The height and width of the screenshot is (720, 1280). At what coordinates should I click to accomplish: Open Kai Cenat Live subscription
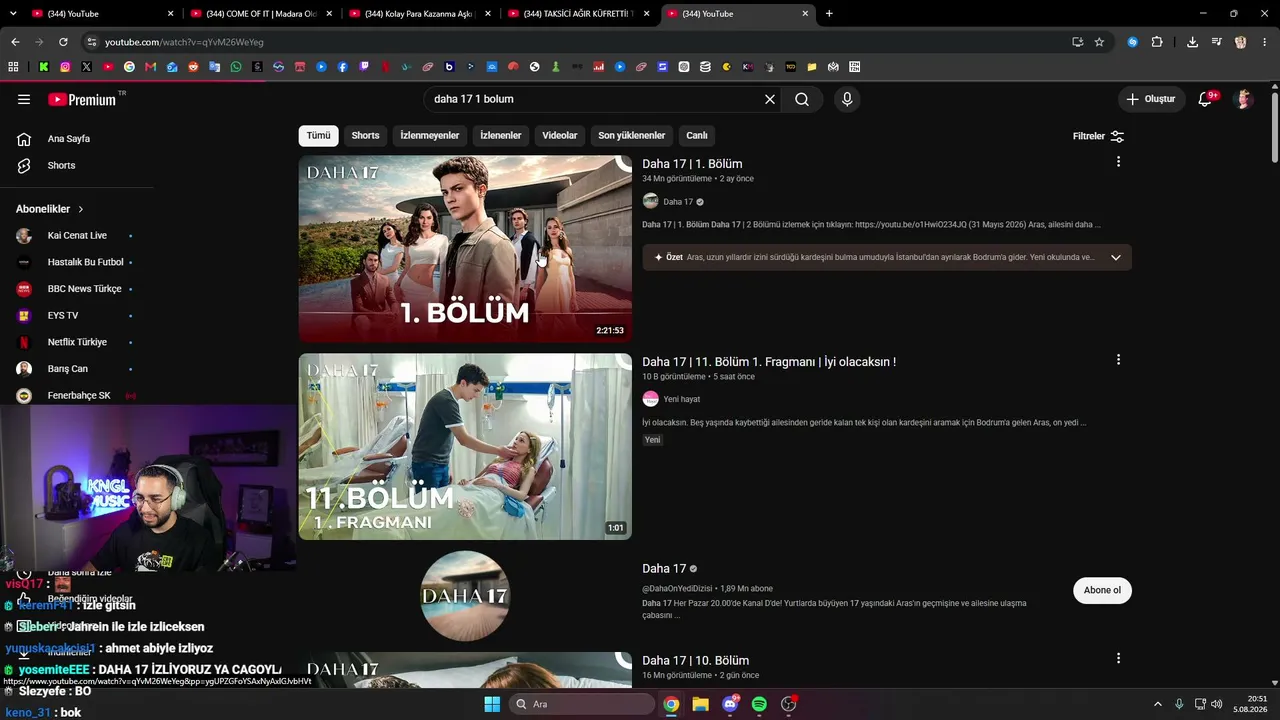tap(76, 235)
